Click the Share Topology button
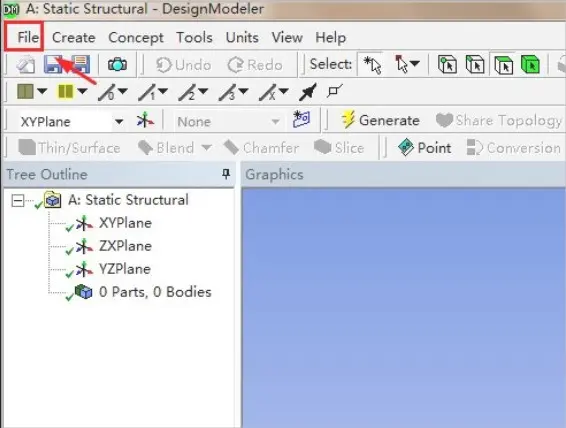The width and height of the screenshot is (566, 428). coord(498,121)
